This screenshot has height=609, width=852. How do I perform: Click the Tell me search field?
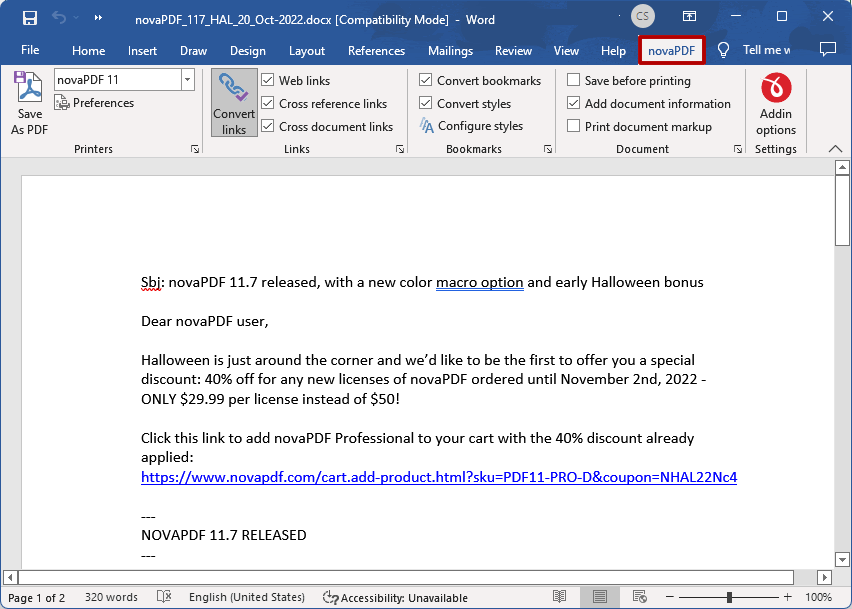[x=767, y=50]
